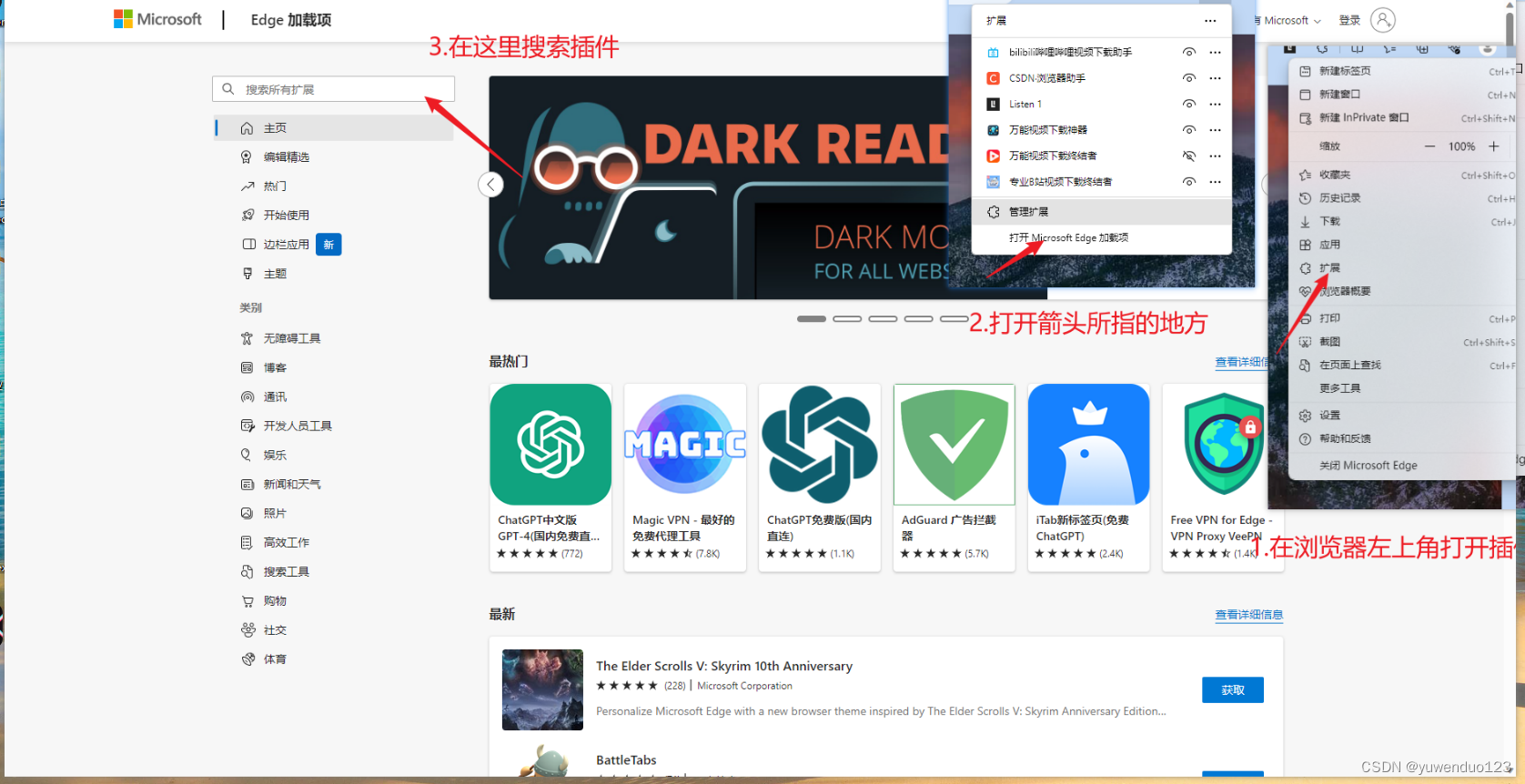Image resolution: width=1525 pixels, height=784 pixels.
Task: Click 管理扩展 in the extensions panel
Action: point(1102,212)
